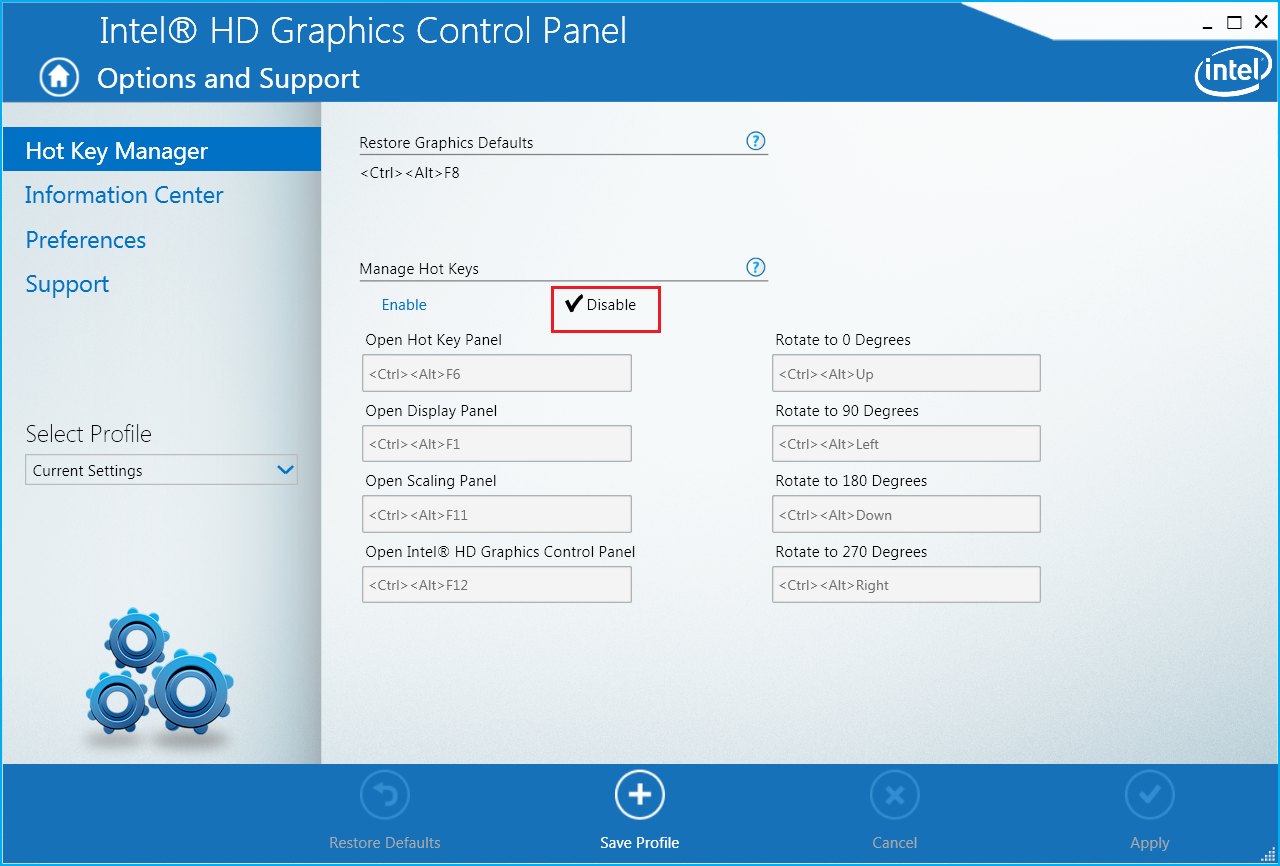Click the Cancel label at bottom

895,843
